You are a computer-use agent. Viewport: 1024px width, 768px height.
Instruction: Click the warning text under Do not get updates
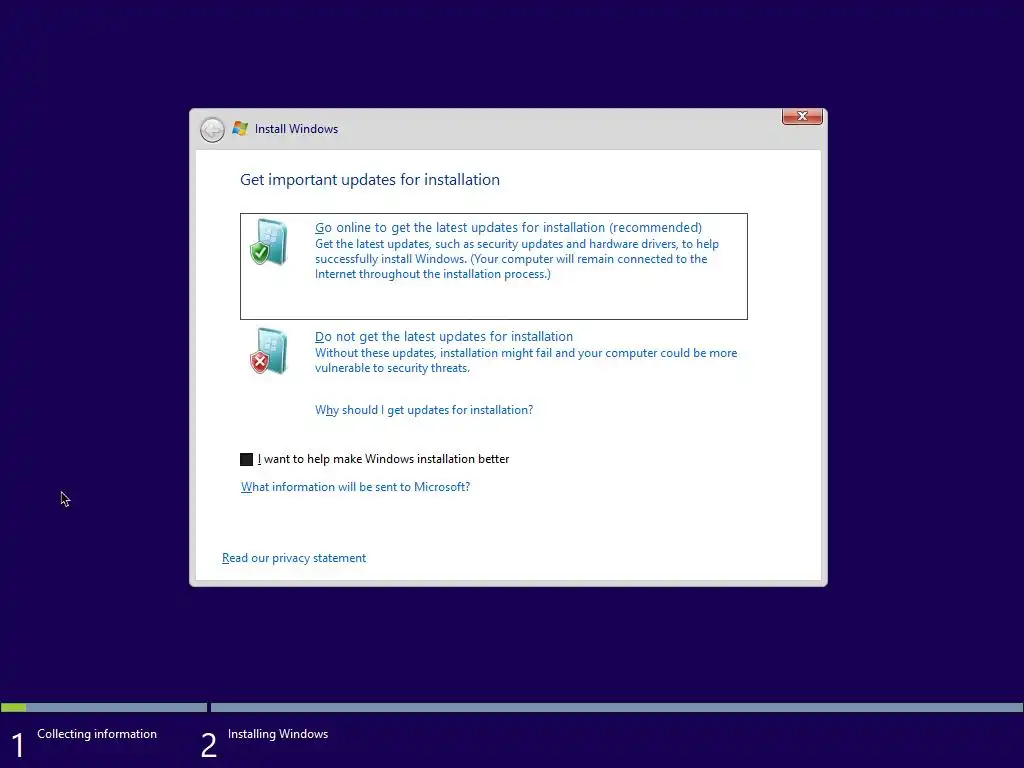(x=526, y=360)
